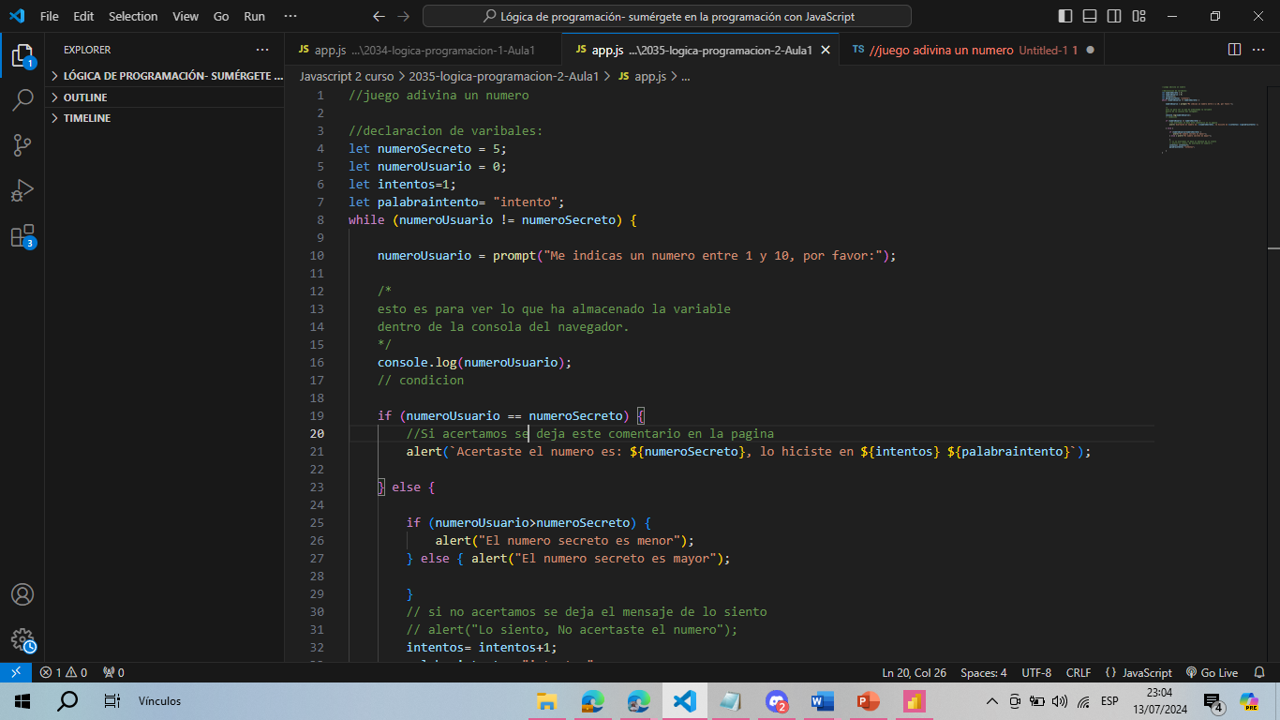Open the Accounts menu icon
This screenshot has width=1280, height=720.
tap(22, 595)
